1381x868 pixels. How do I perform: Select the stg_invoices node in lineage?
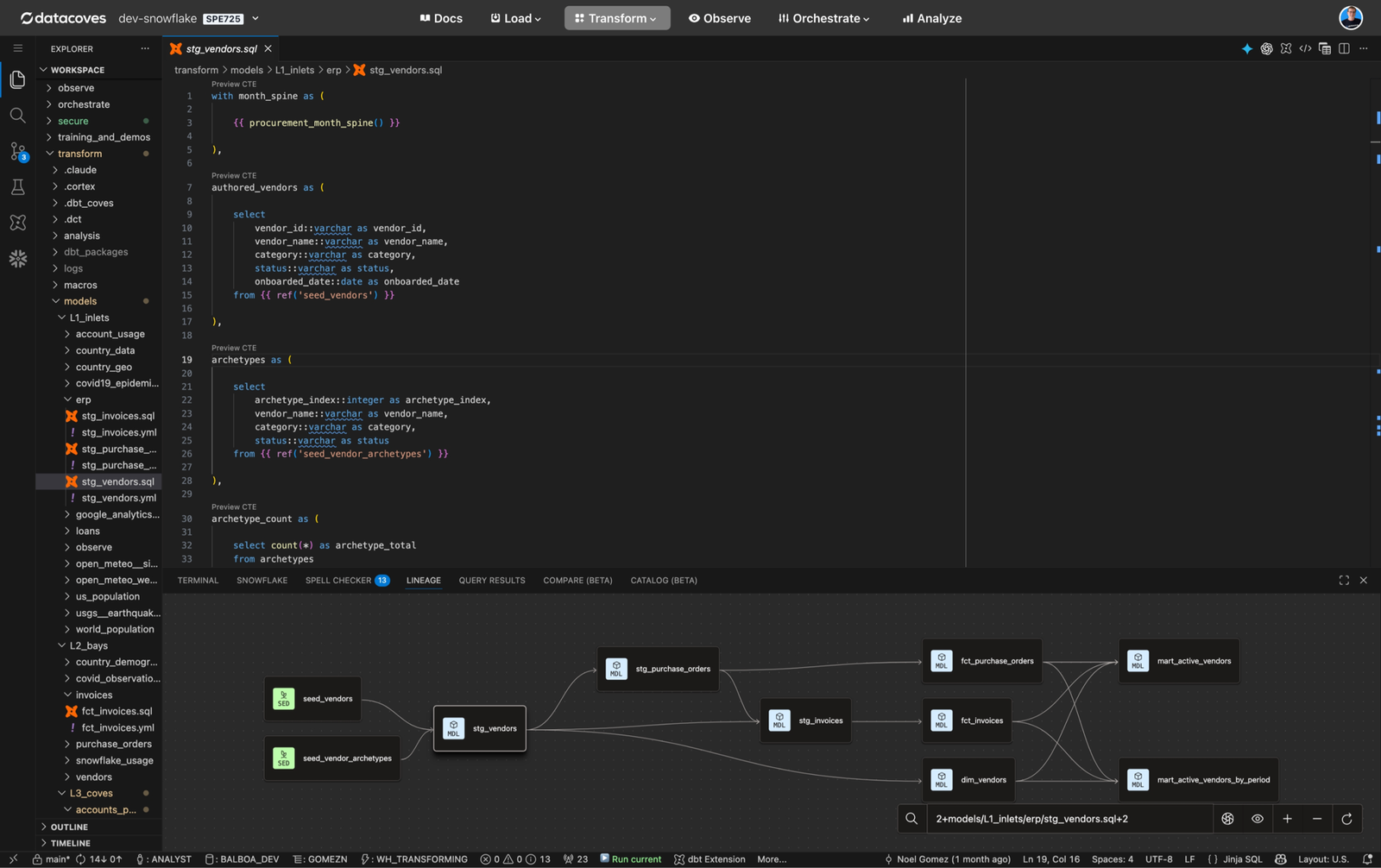click(806, 720)
